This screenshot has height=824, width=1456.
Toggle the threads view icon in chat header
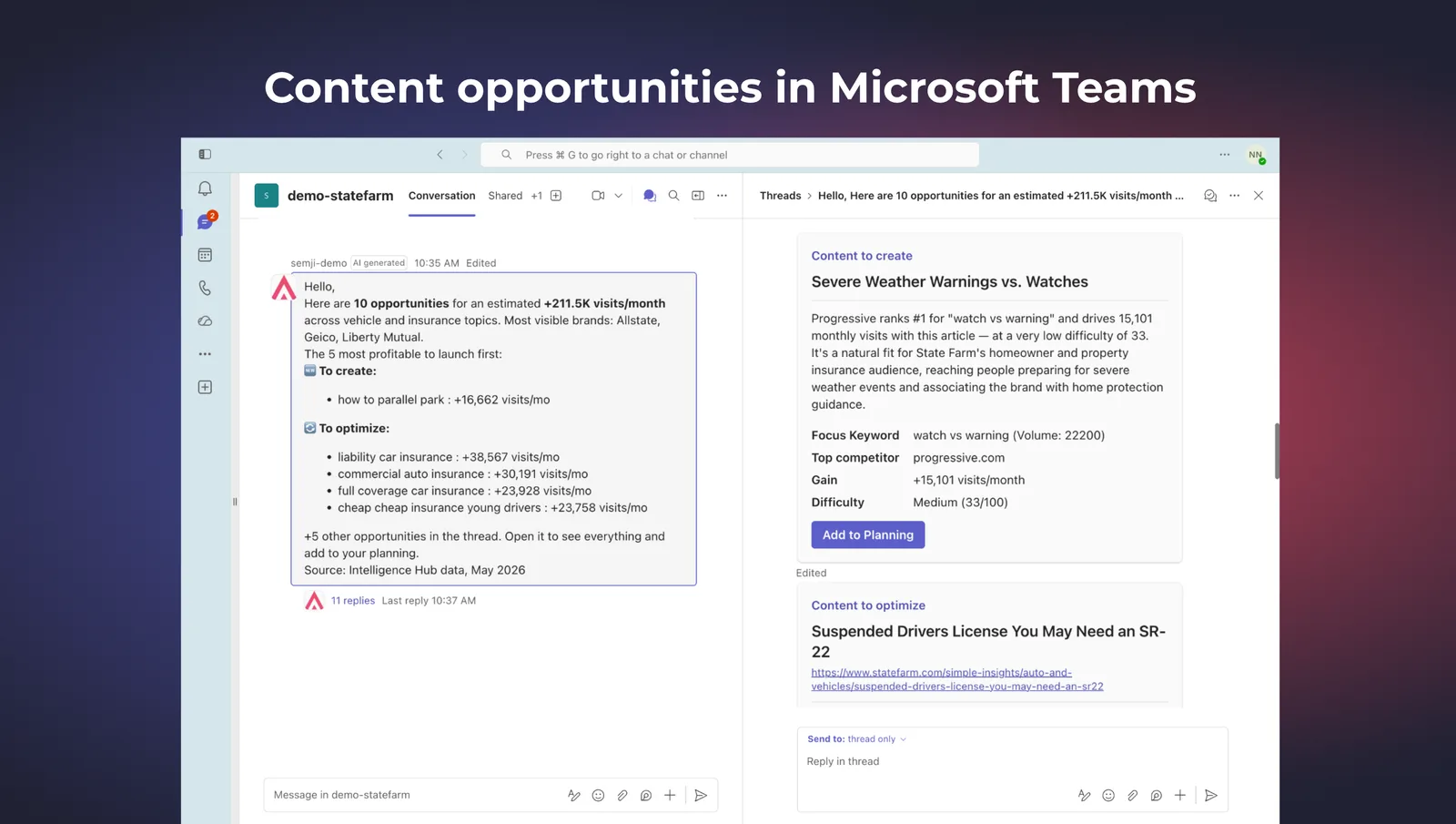650,196
